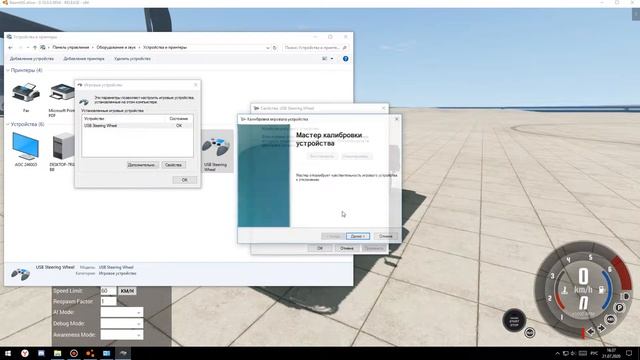The width and height of the screenshot is (640, 360).
Task: Click Далее in the calibration wizard
Action: point(358,236)
